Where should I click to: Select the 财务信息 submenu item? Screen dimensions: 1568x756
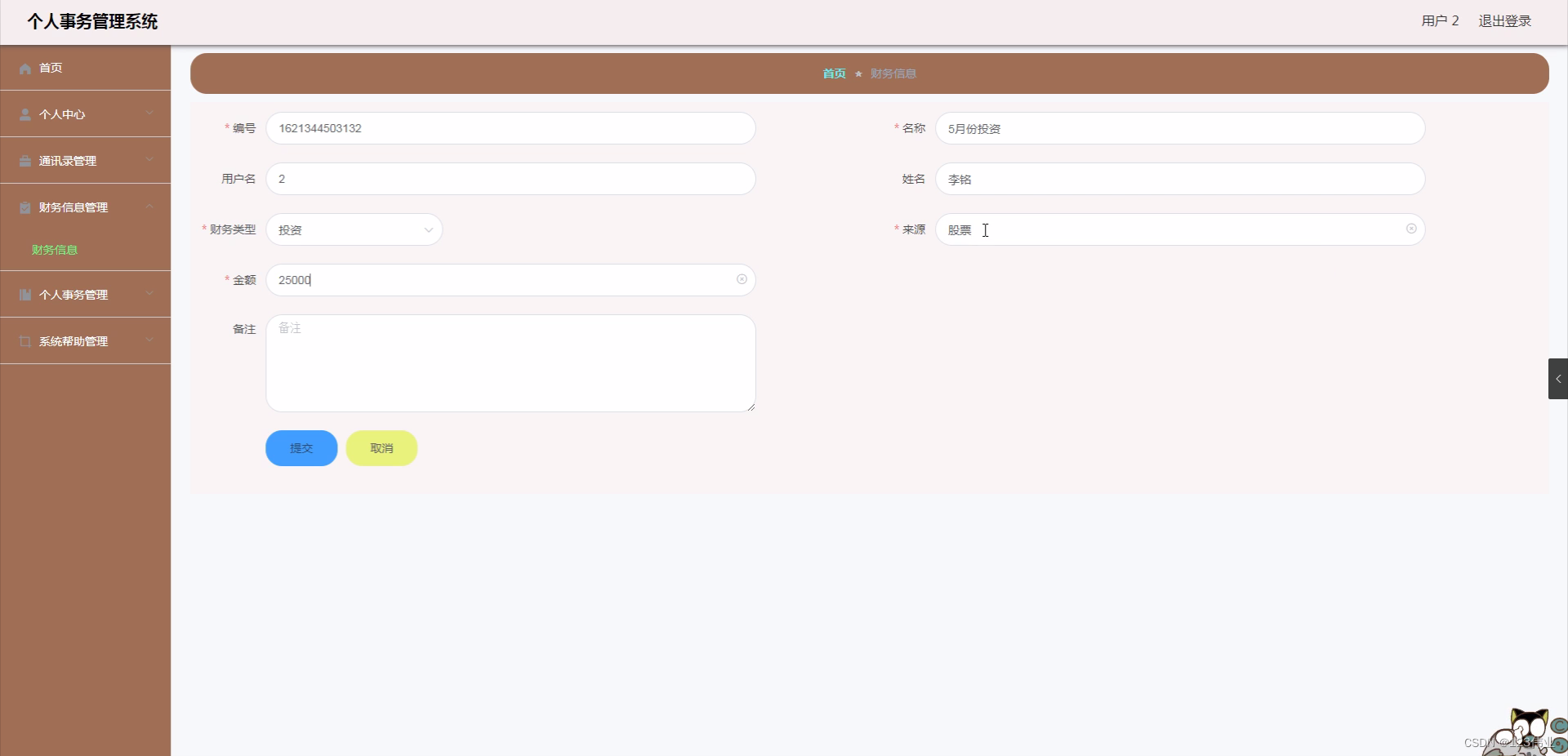click(54, 251)
